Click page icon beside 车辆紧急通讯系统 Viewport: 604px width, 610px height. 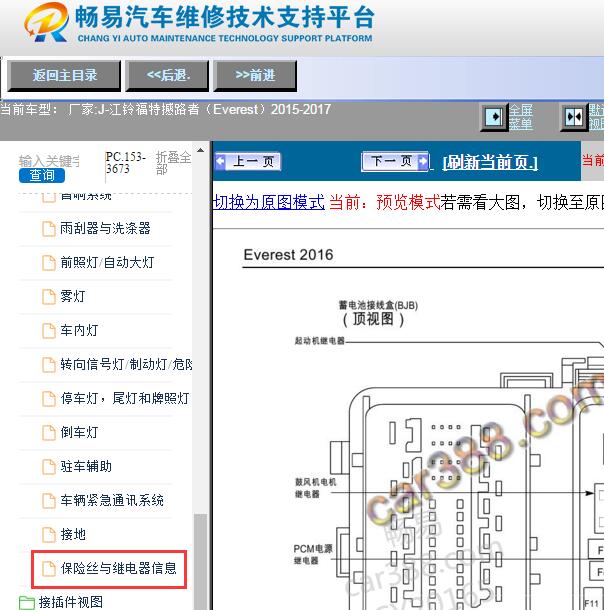(49, 500)
